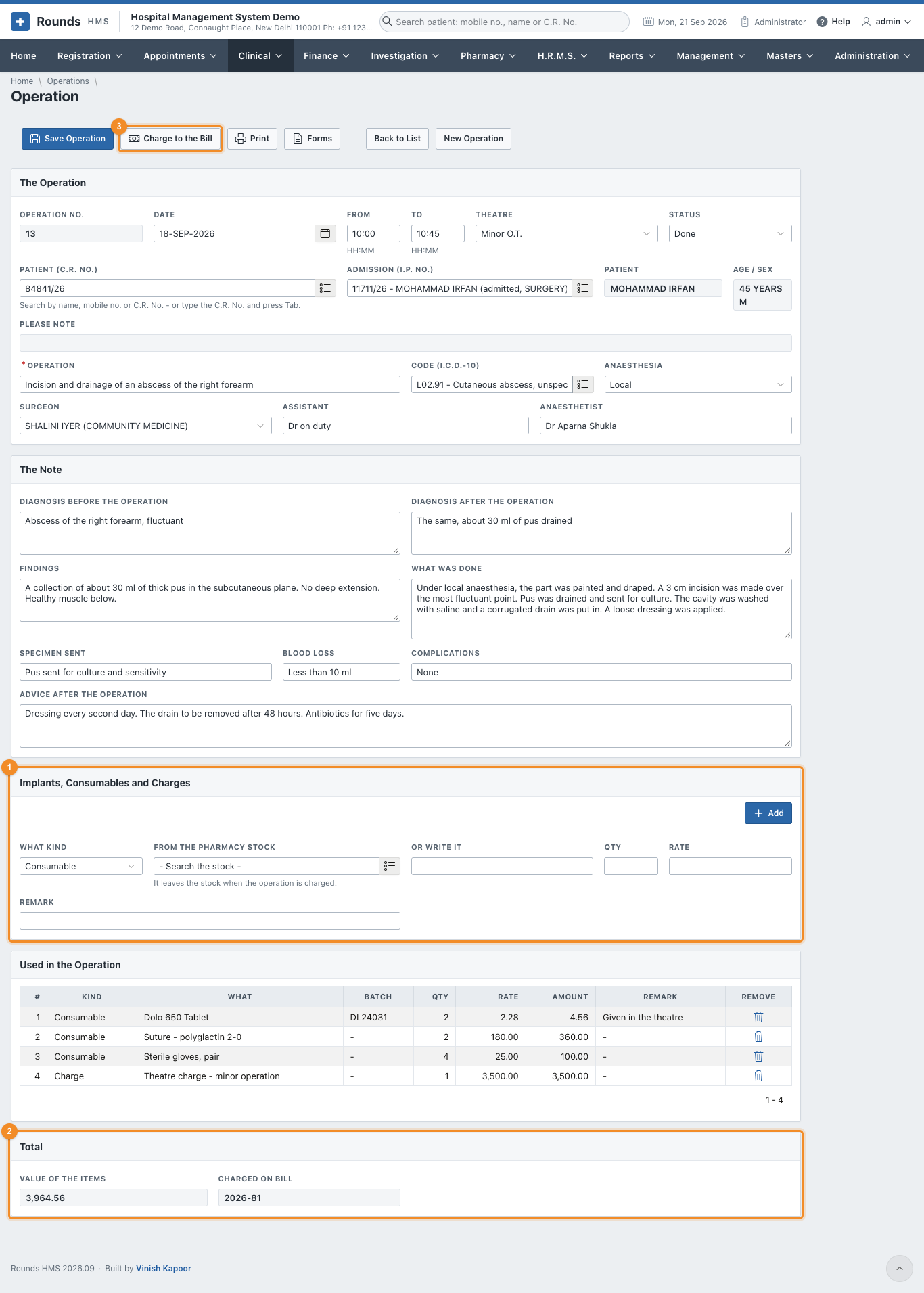Open the Anaesthesia dropdown showing Local
The image size is (924, 1293).
pos(698,384)
